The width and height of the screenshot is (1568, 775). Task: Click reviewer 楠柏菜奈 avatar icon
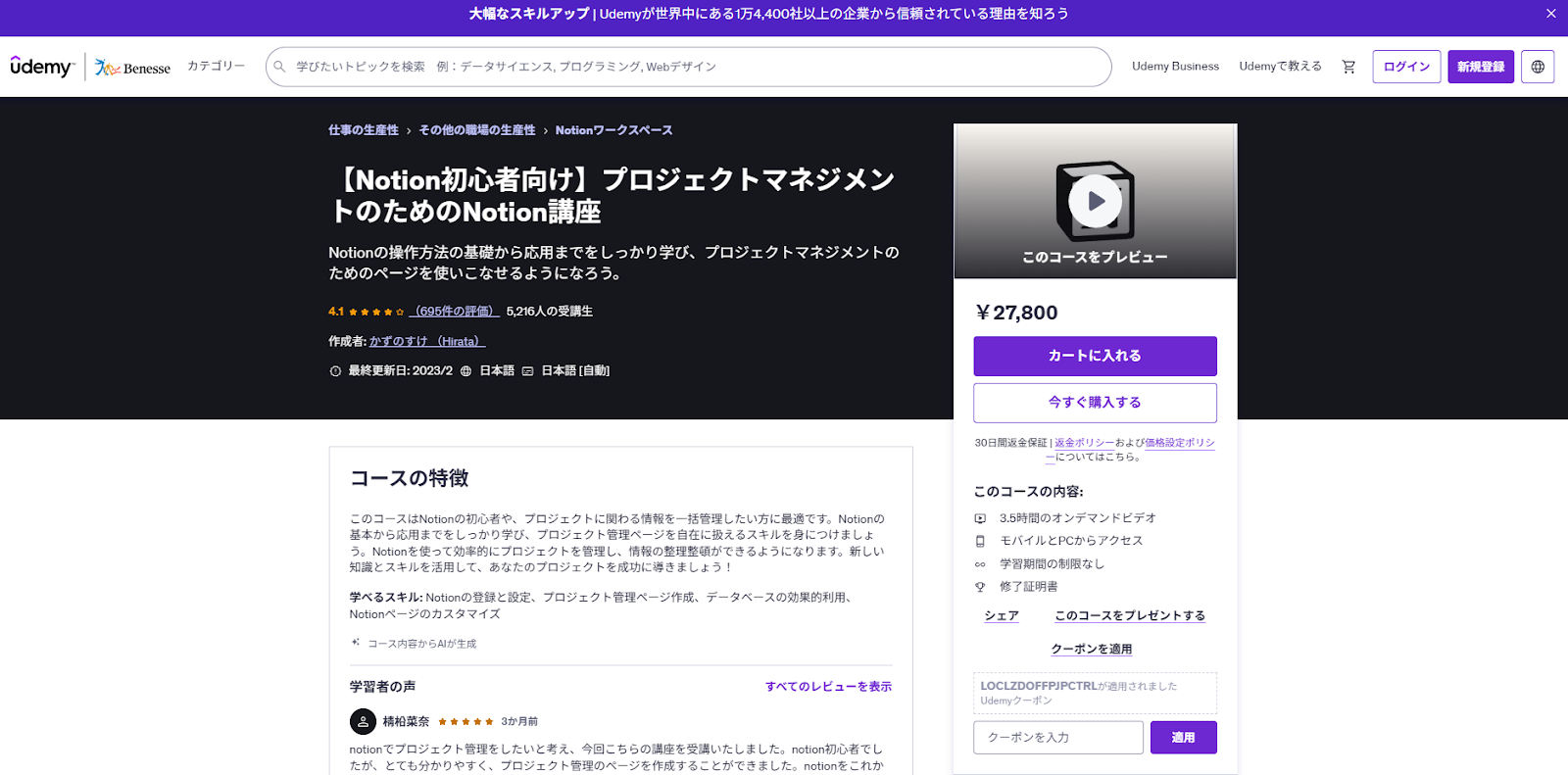pos(363,721)
